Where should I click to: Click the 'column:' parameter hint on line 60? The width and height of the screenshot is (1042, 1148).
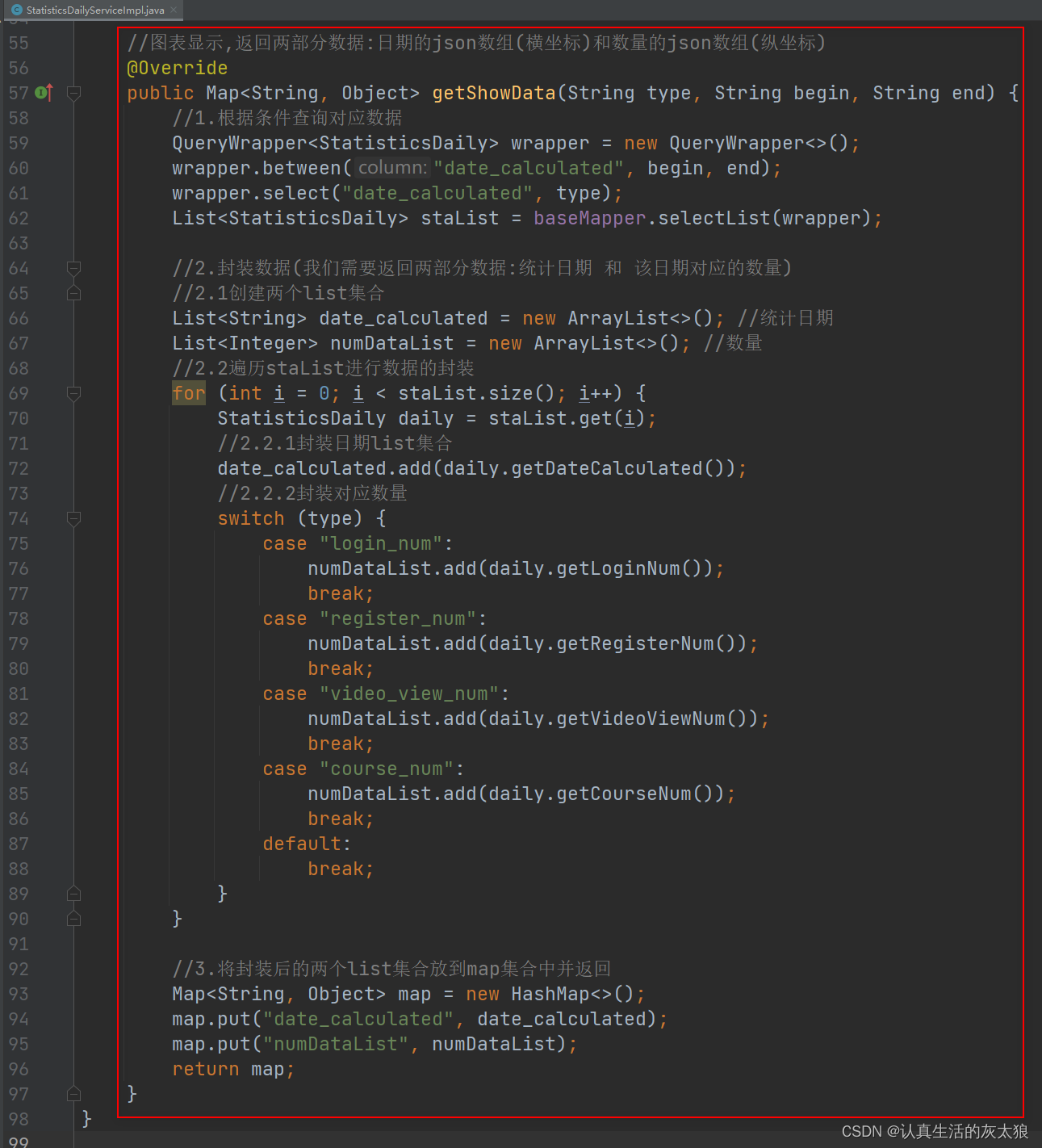[392, 168]
